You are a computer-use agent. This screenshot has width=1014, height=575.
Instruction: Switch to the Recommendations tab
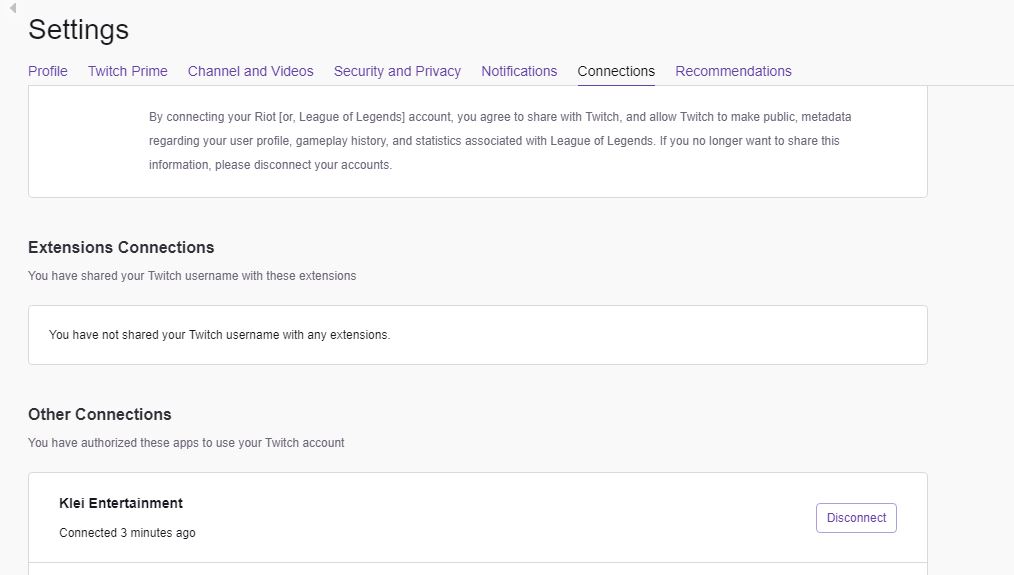pyautogui.click(x=733, y=71)
